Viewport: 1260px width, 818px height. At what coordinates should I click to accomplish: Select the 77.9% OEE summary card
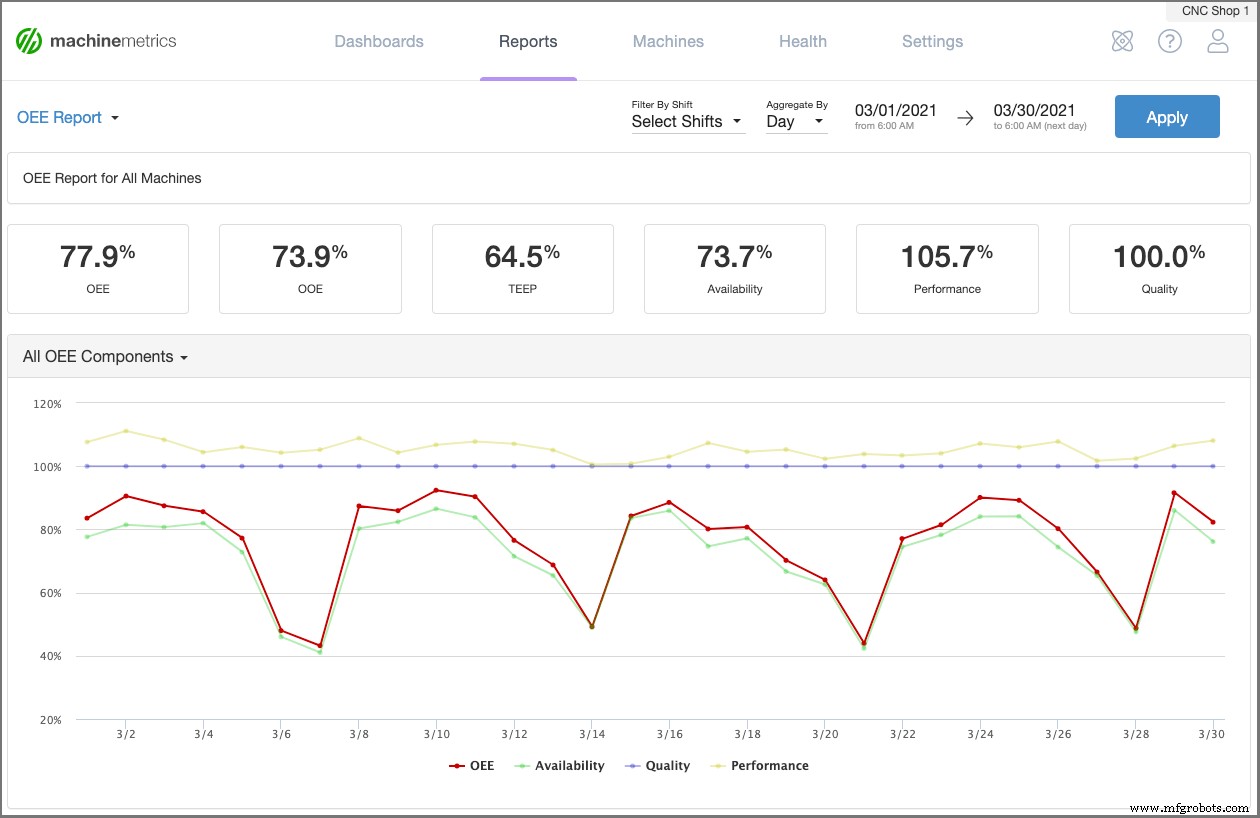point(98,268)
